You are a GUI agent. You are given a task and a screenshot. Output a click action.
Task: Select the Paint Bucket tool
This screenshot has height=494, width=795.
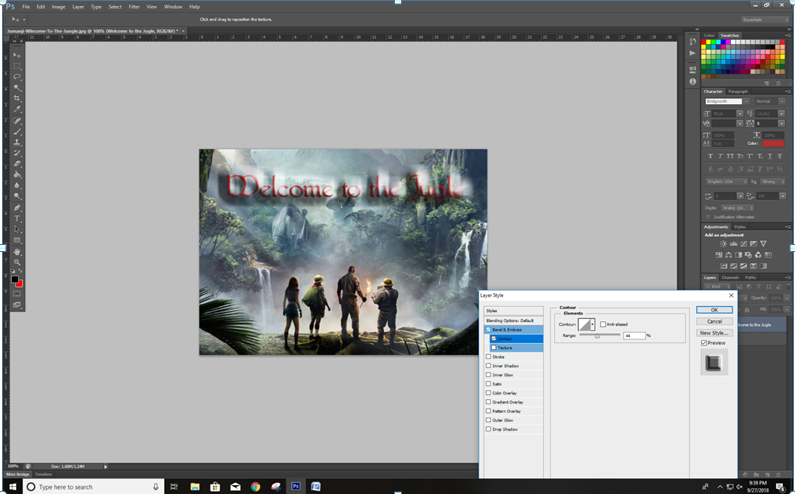(x=17, y=174)
